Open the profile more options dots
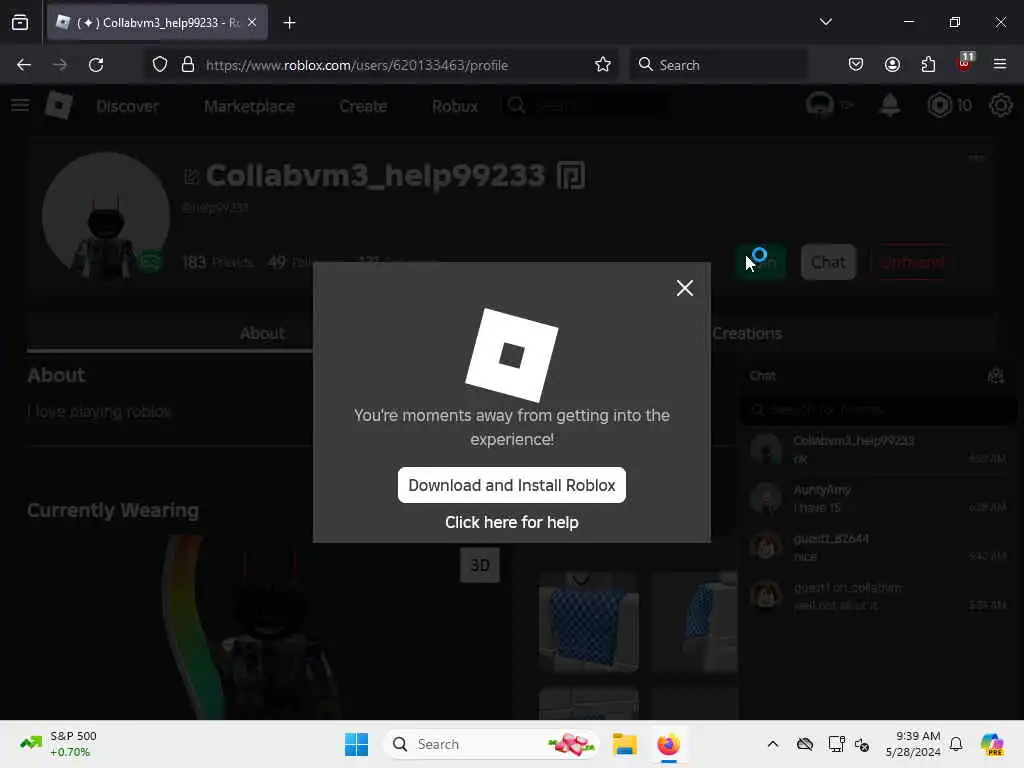The image size is (1024, 768). tap(976, 158)
